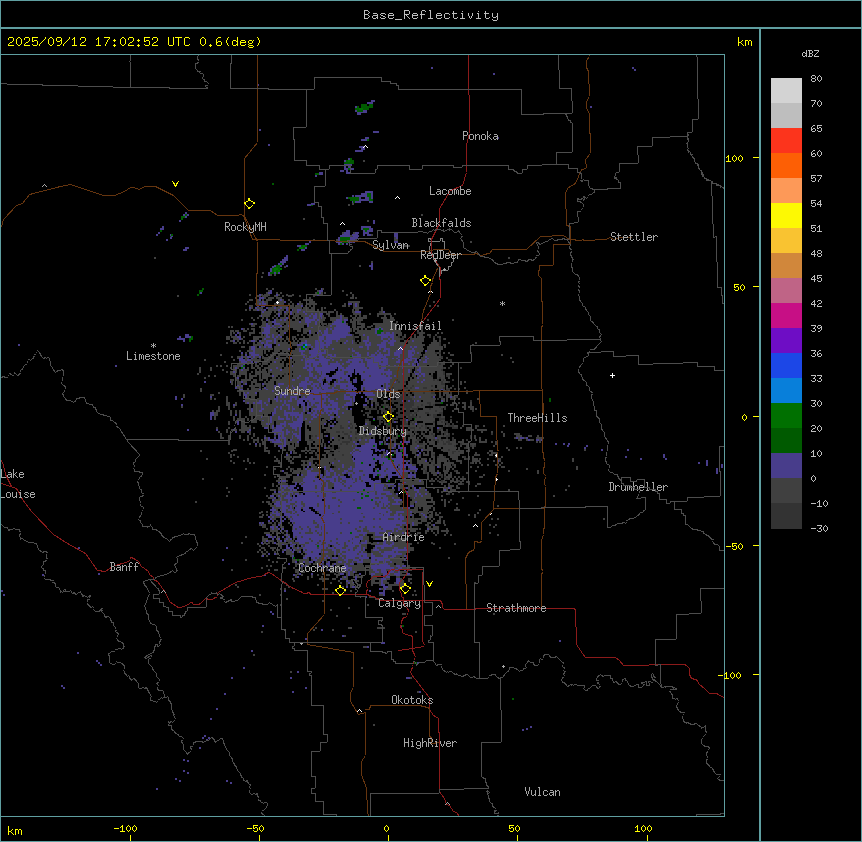
Task: Click the Vulcan city label
Action: click(543, 792)
